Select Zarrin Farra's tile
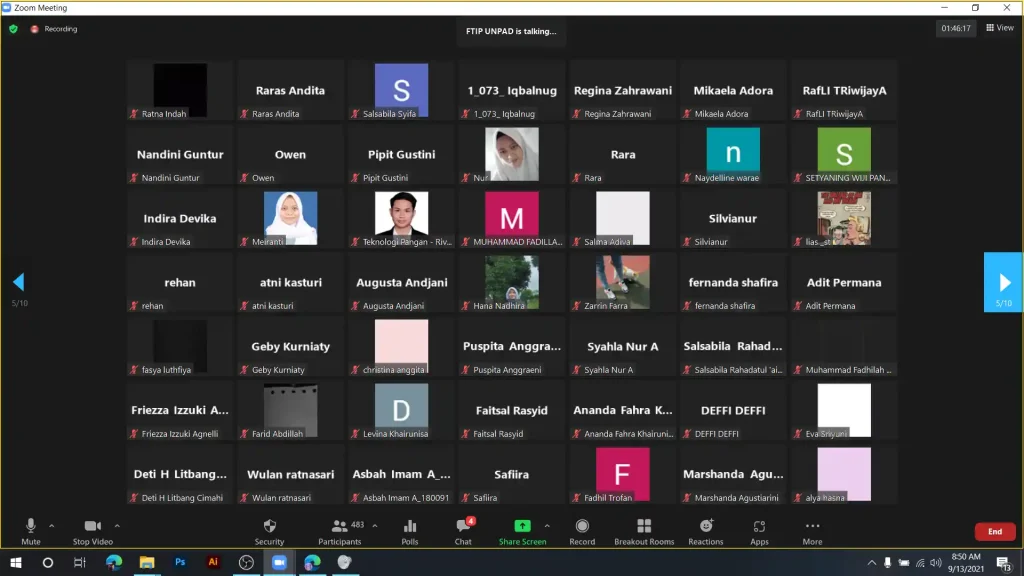The height and width of the screenshot is (576, 1024). pyautogui.click(x=622, y=282)
